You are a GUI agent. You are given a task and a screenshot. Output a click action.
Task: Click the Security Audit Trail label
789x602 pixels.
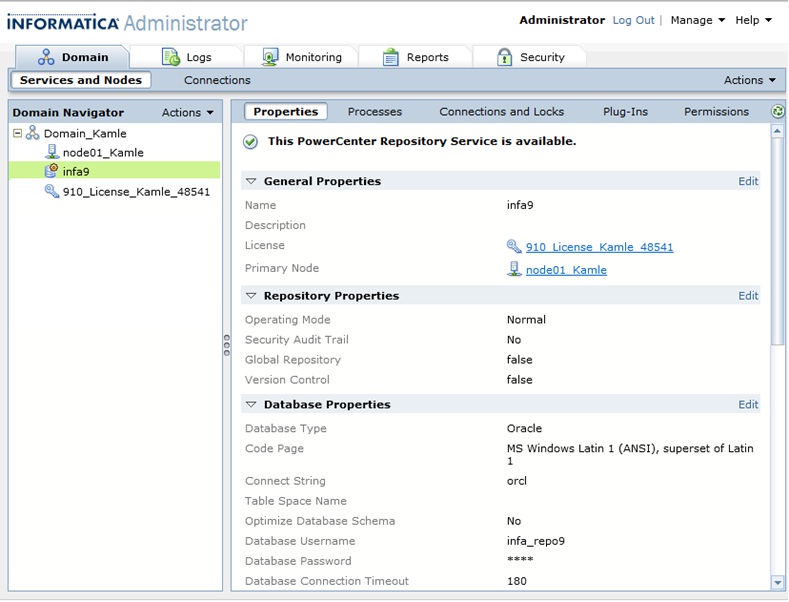point(296,340)
